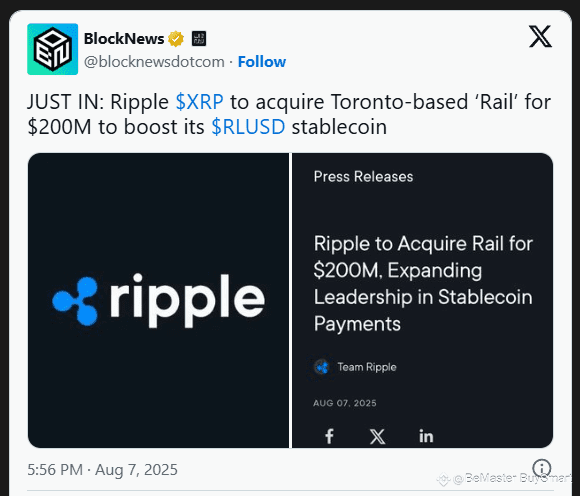Click the Facebook share icon
Screen dimensions: 580x496
pyautogui.click(x=329, y=436)
